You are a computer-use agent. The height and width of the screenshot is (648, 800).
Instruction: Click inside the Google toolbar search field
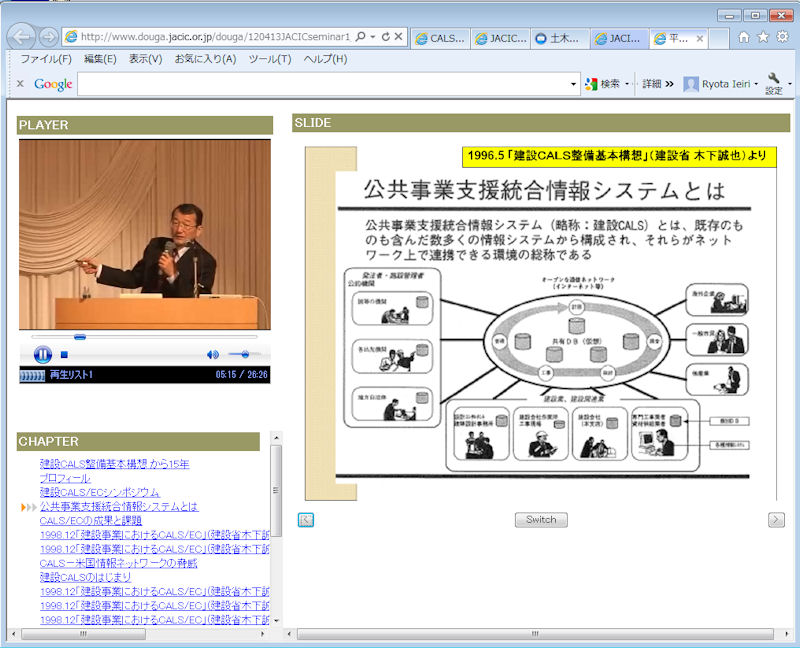[x=325, y=84]
